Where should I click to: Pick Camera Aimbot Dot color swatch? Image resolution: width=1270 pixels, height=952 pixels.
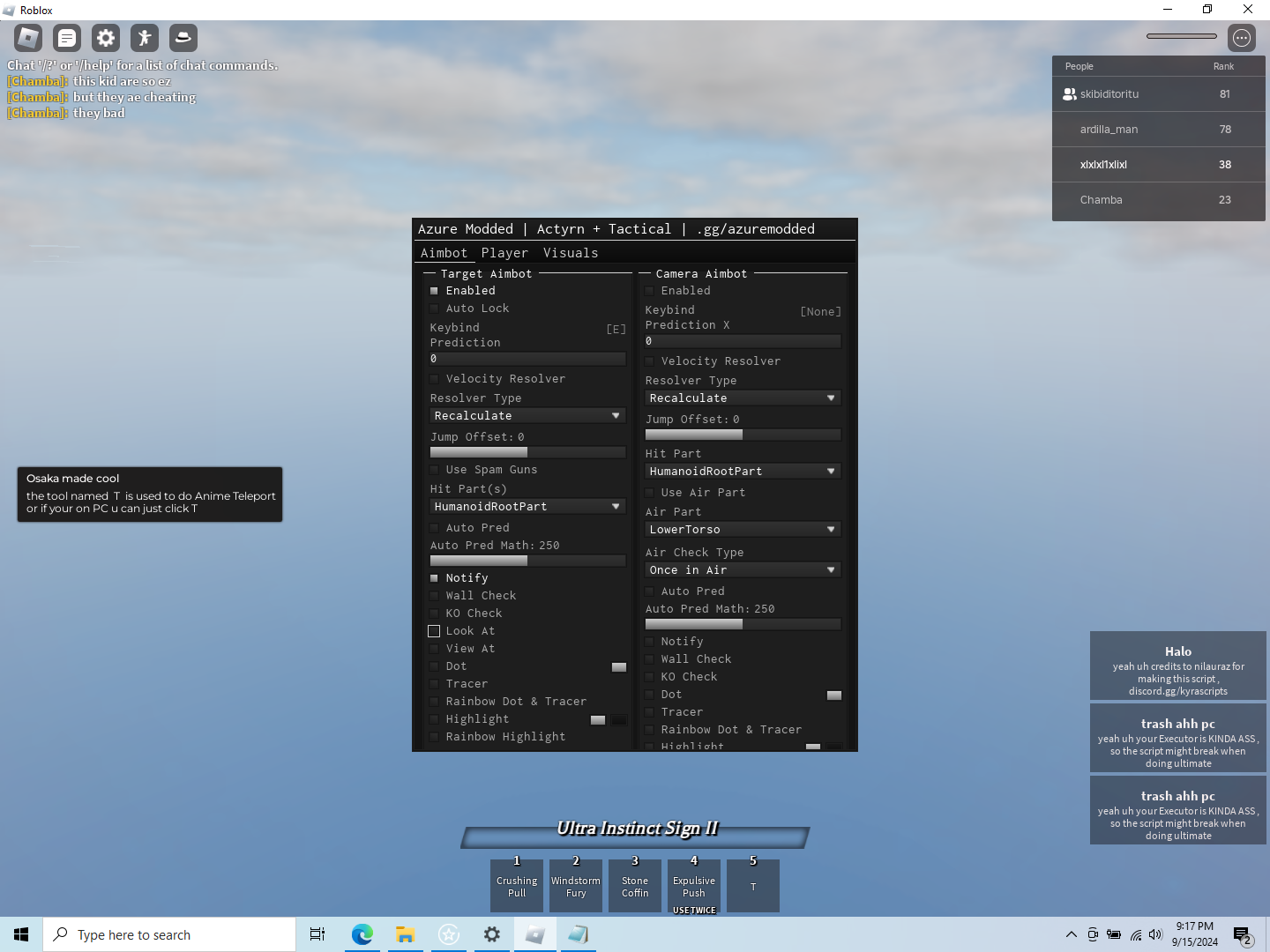coord(834,695)
